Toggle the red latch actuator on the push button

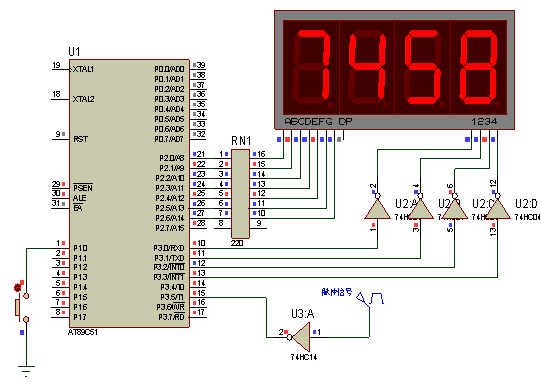tap(18, 287)
